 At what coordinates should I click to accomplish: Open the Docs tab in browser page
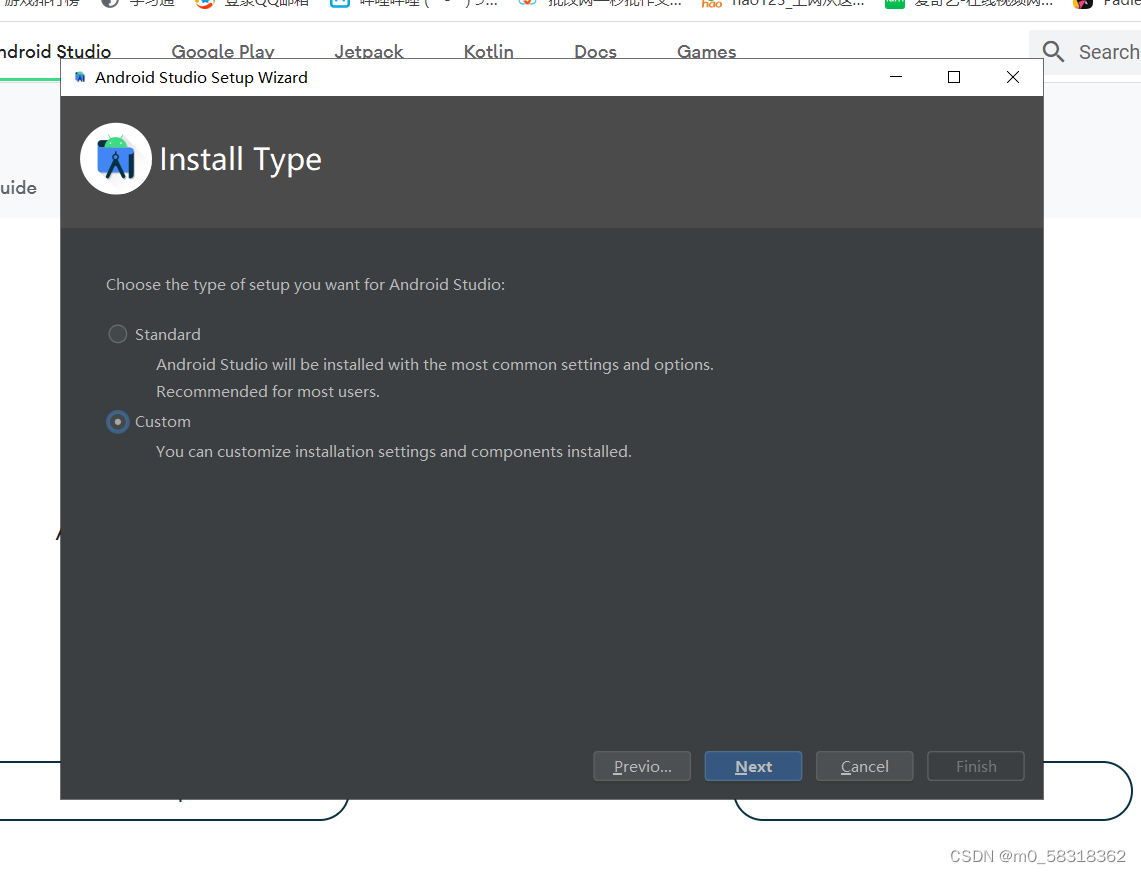(x=595, y=51)
